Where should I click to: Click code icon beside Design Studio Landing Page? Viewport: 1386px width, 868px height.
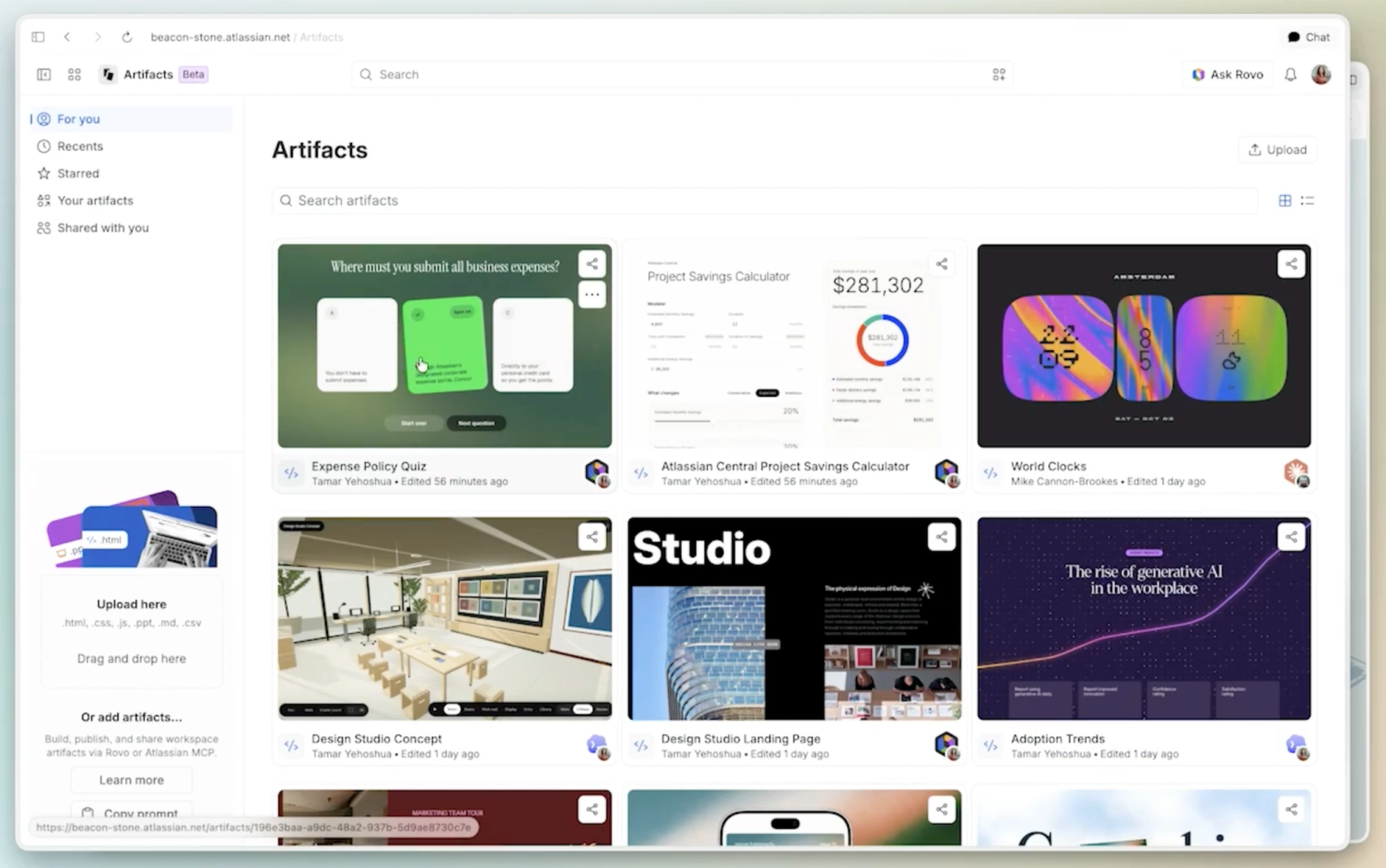[x=640, y=746]
